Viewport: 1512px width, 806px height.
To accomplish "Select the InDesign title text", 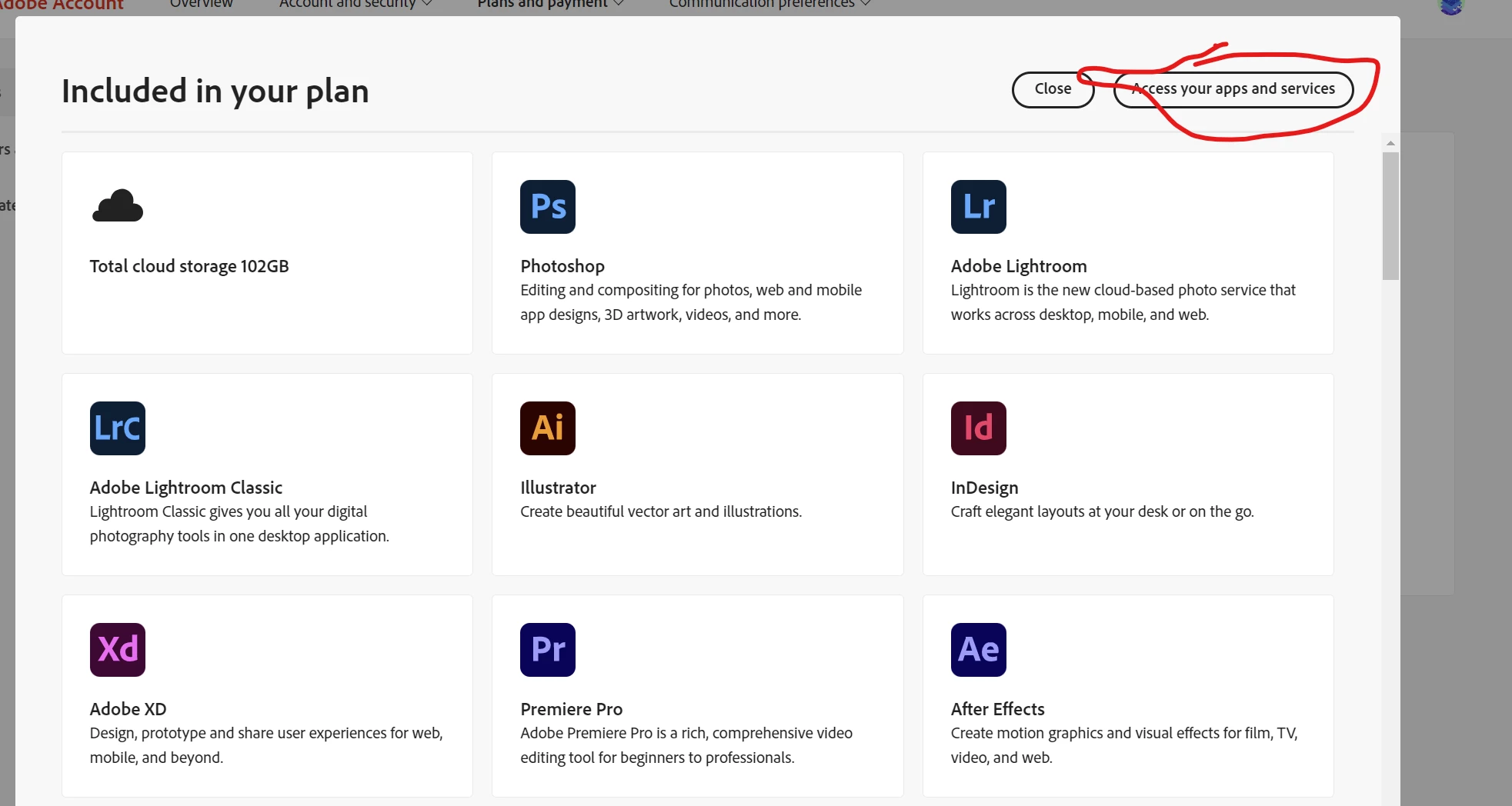I will point(984,488).
